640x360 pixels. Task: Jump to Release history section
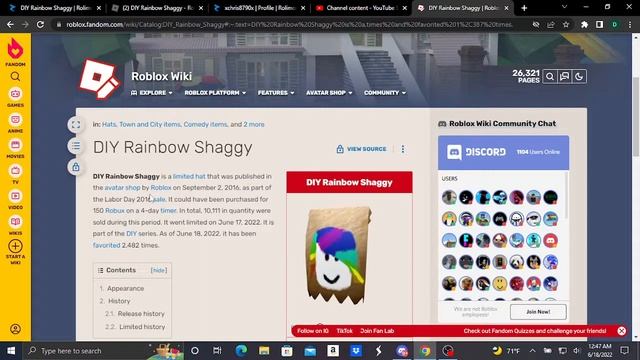(x=141, y=314)
